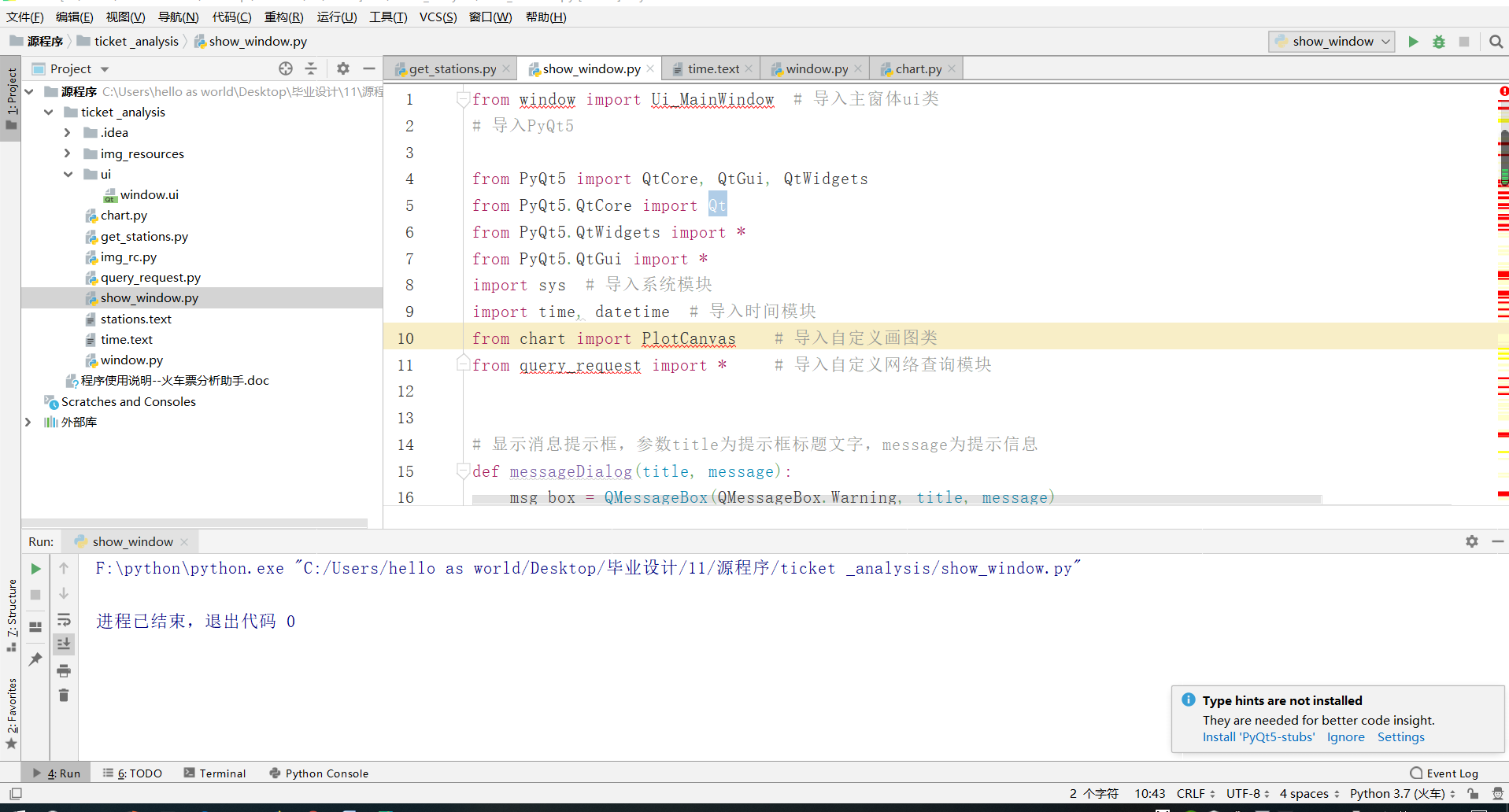Collapse the 源程序 root folder
Image resolution: width=1509 pixels, height=812 pixels.
click(29, 92)
